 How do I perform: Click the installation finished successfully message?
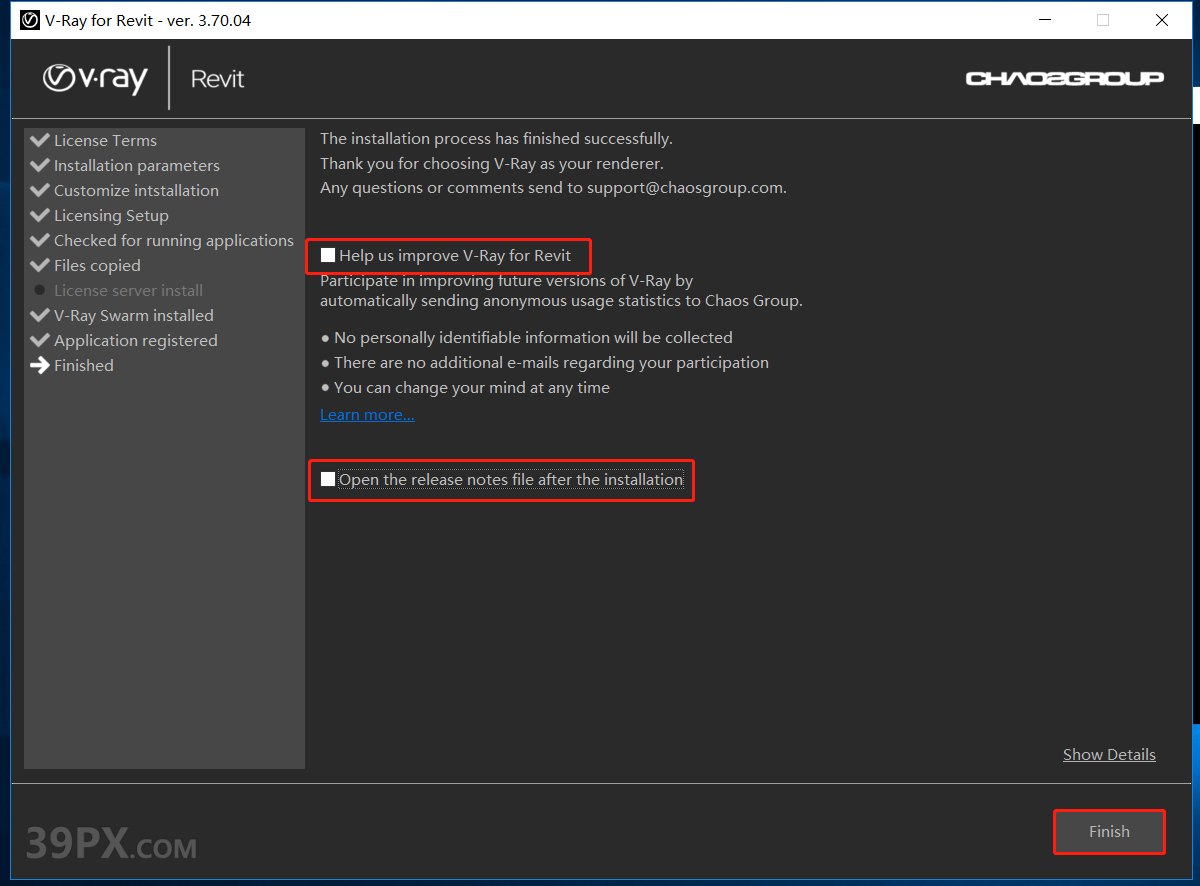pos(496,139)
